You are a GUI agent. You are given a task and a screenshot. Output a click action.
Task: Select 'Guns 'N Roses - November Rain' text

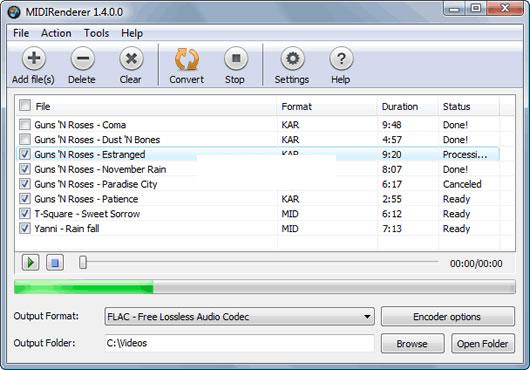pyautogui.click(x=100, y=169)
